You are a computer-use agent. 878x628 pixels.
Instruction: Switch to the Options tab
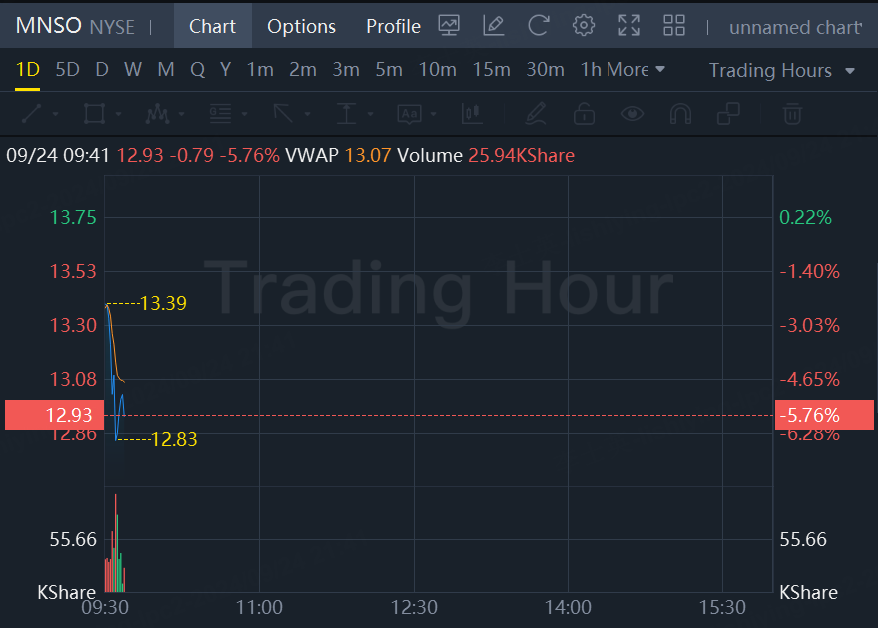tap(301, 26)
